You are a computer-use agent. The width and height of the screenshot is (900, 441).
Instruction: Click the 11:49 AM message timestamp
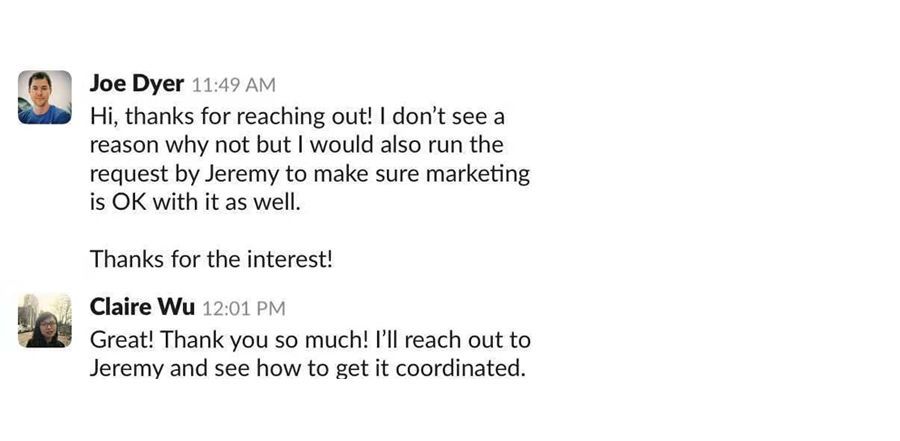click(x=233, y=85)
